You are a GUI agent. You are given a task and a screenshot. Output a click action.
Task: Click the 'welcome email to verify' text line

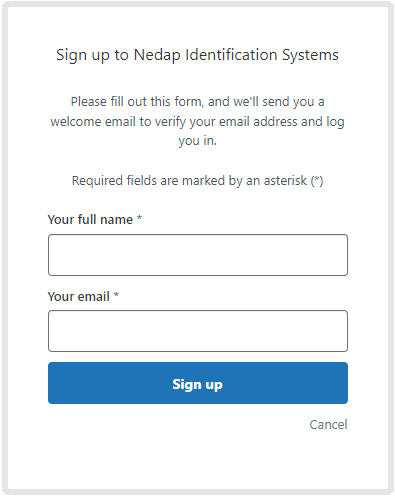(x=197, y=122)
